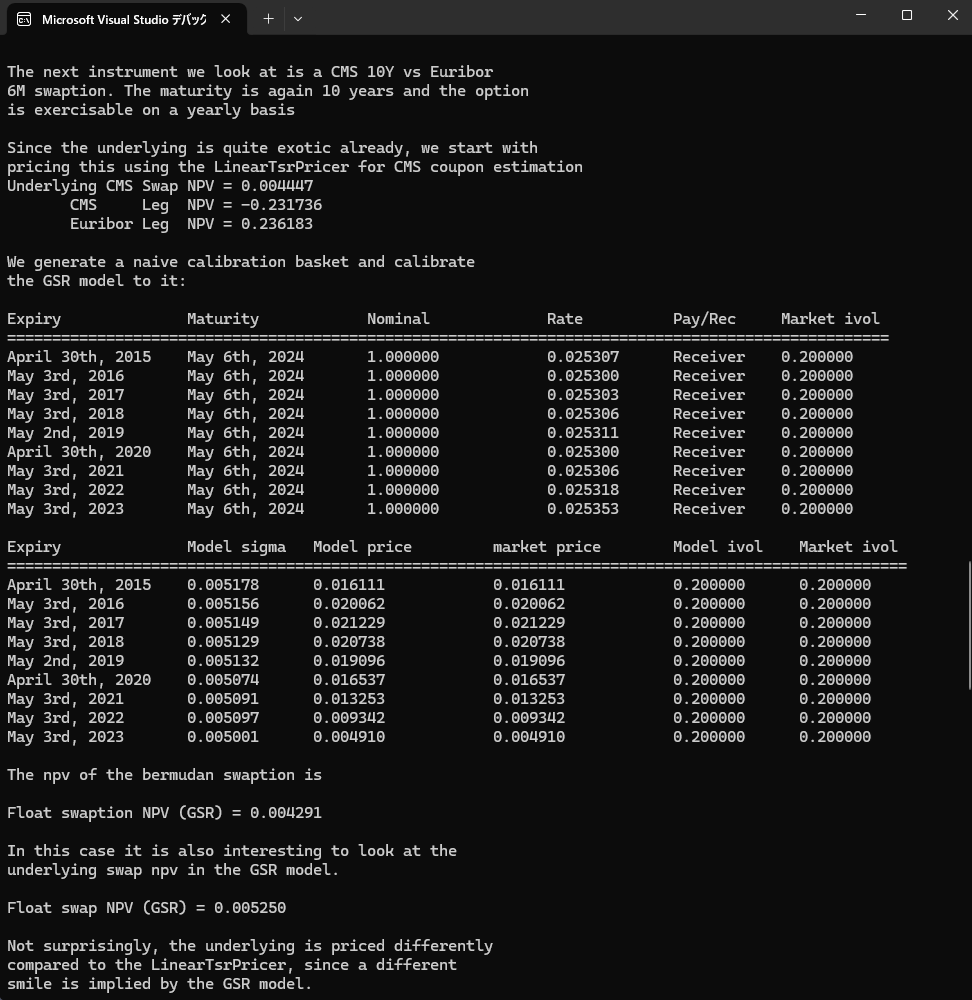Click the 'Rate' column header

coord(564,319)
